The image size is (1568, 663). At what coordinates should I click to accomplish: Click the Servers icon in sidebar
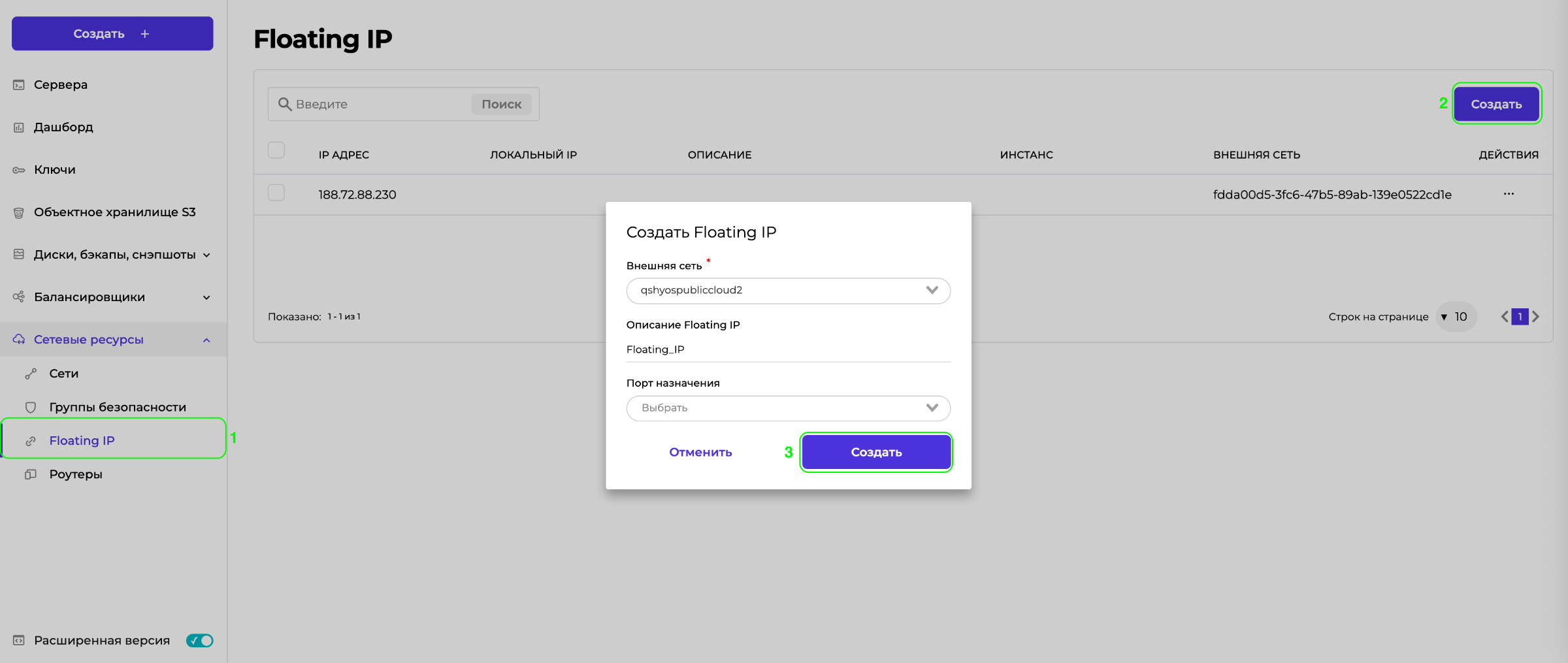19,85
